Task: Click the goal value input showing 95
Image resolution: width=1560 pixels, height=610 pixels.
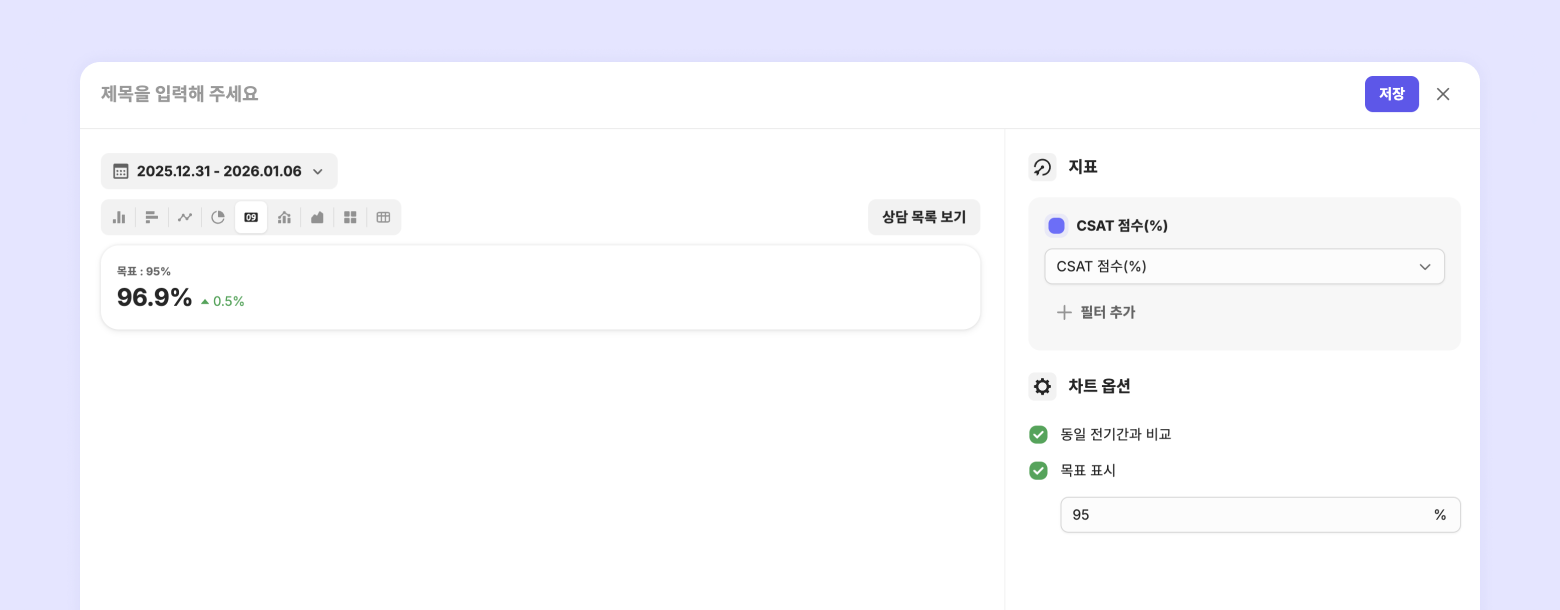Action: pyautogui.click(x=1245, y=515)
